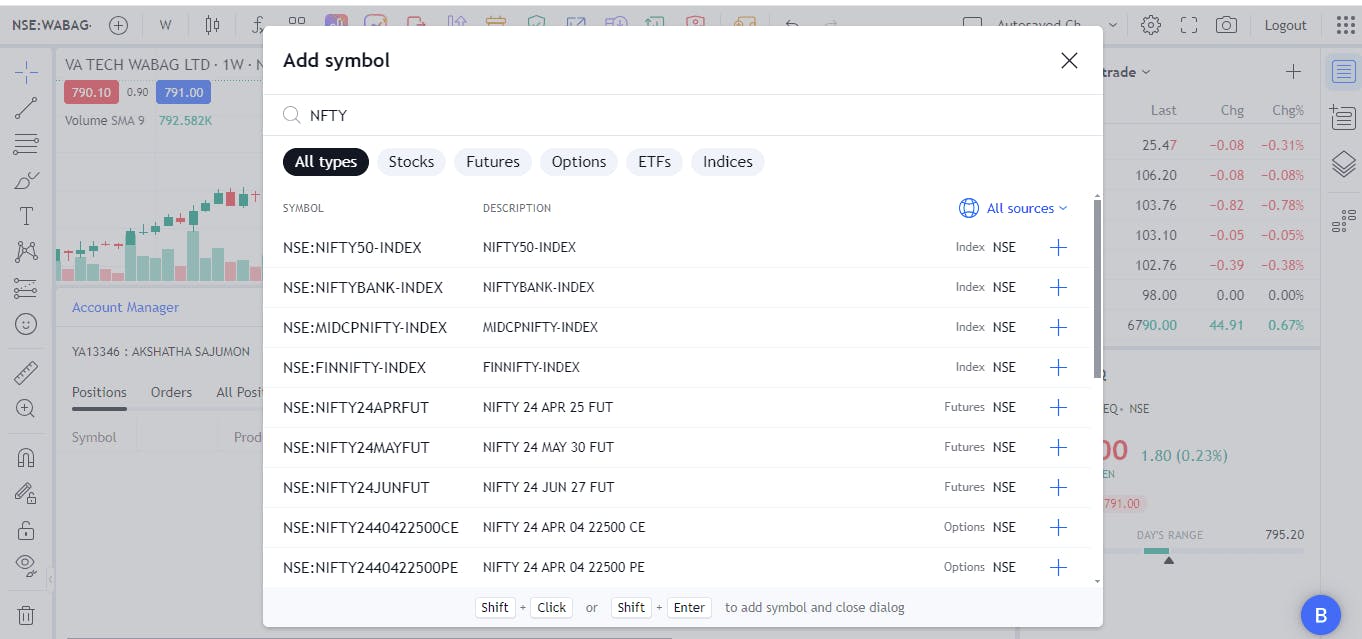This screenshot has width=1362, height=639.
Task: Collapse the left drawing toolbar arrow
Action: pos(51,578)
